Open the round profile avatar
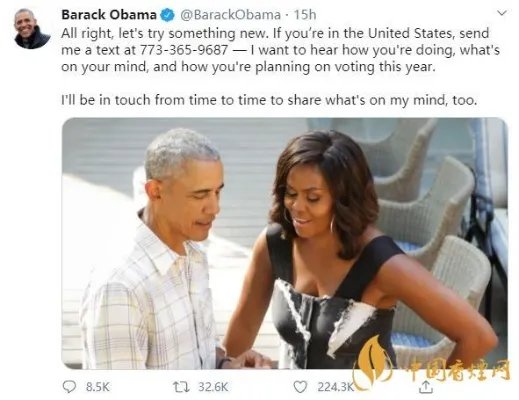 tap(31, 29)
